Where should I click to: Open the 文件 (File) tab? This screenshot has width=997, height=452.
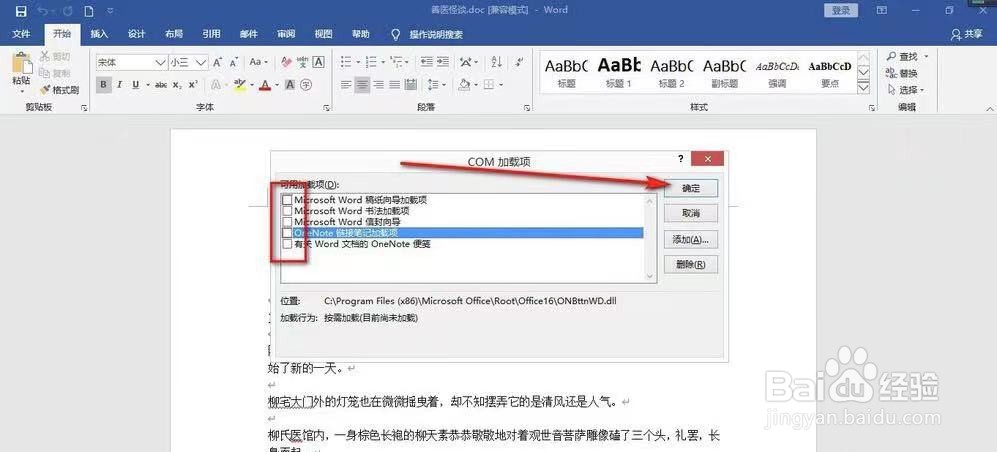[22, 34]
